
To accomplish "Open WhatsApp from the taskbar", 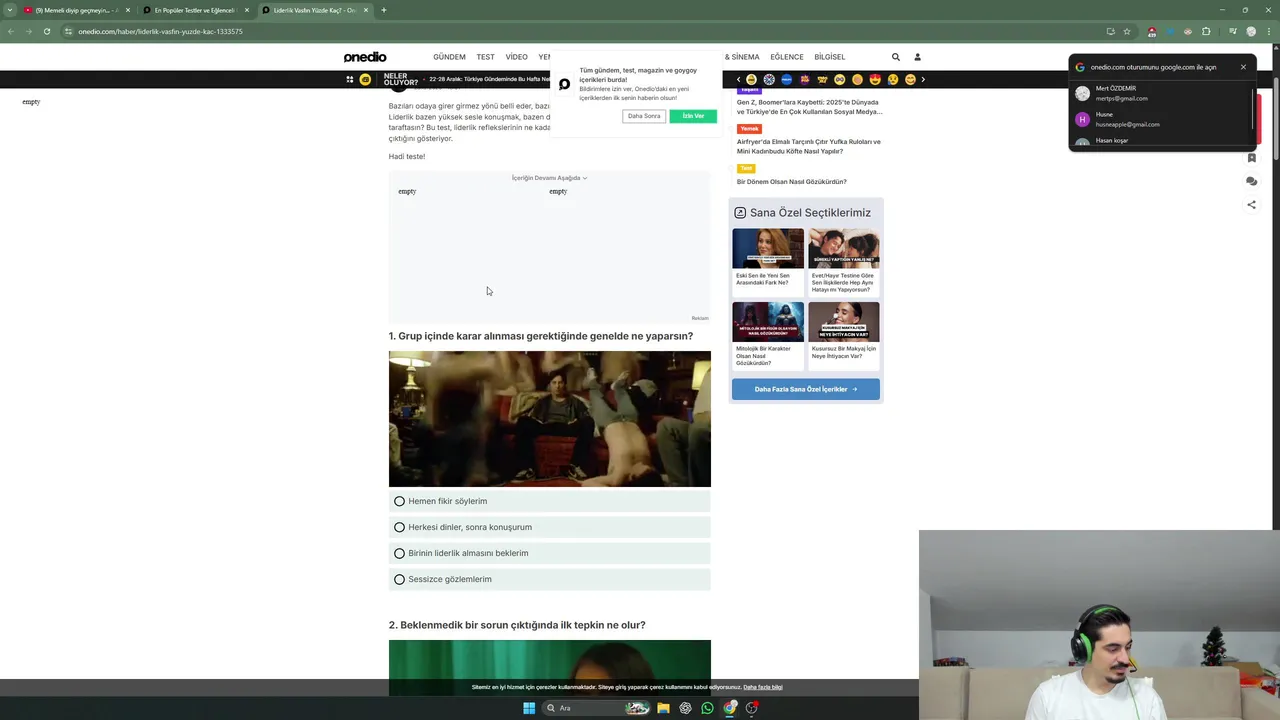I will (707, 708).
